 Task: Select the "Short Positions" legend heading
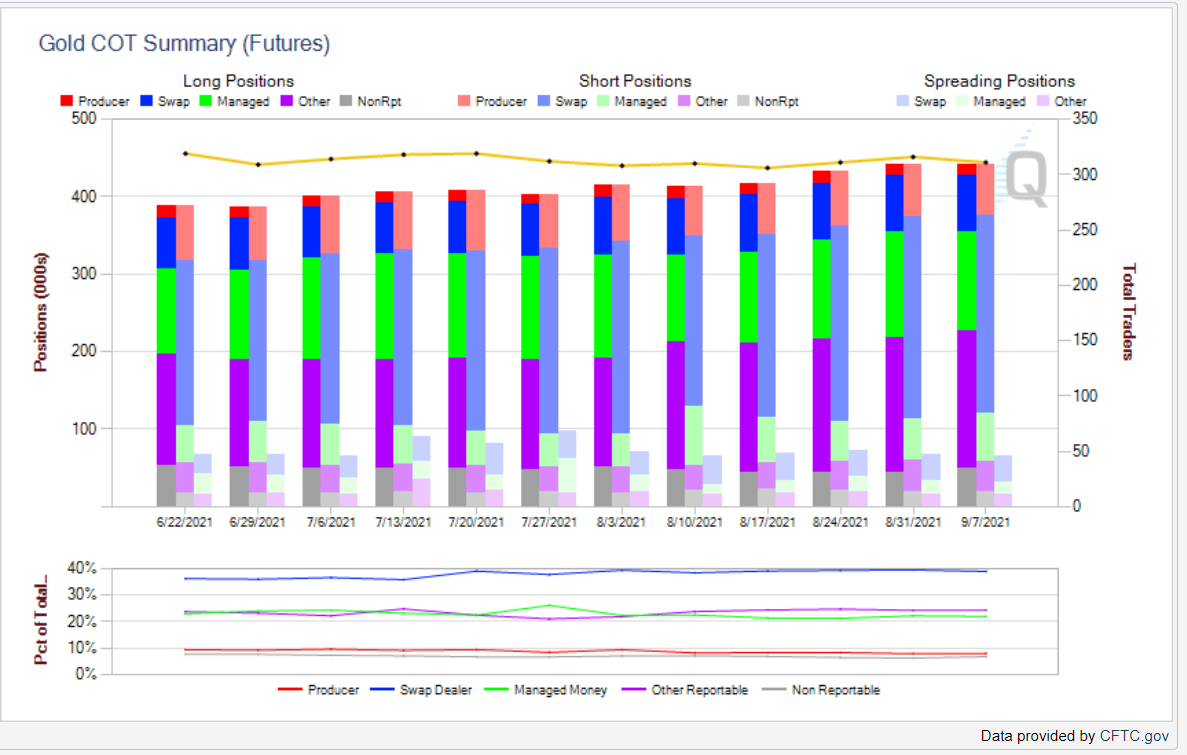click(635, 81)
